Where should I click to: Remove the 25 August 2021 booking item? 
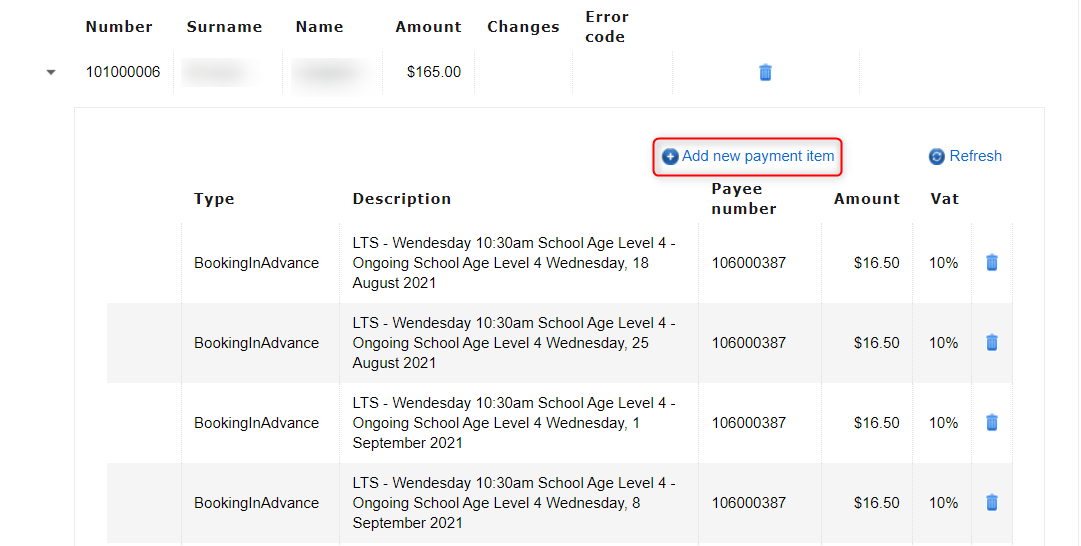coord(992,343)
